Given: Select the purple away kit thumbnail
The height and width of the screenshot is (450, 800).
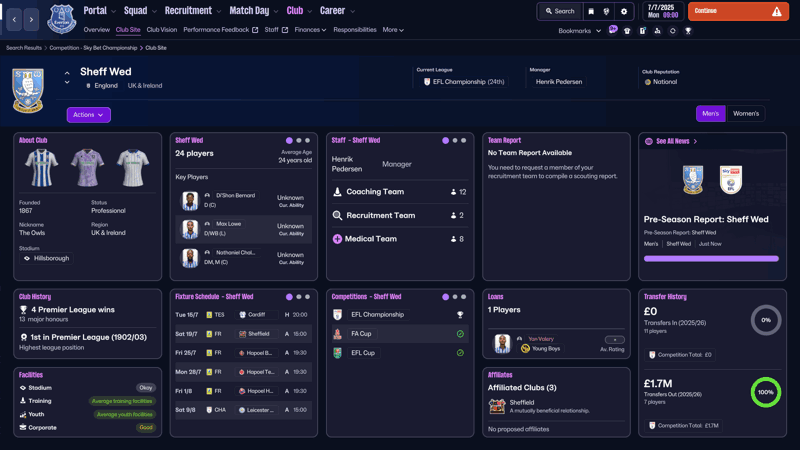Looking at the screenshot, I should click(x=87, y=168).
